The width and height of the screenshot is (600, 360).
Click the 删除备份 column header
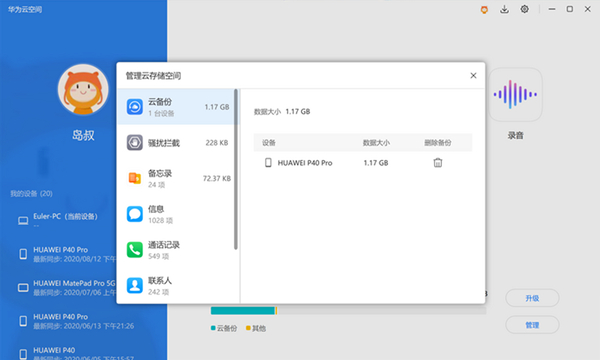[438, 143]
